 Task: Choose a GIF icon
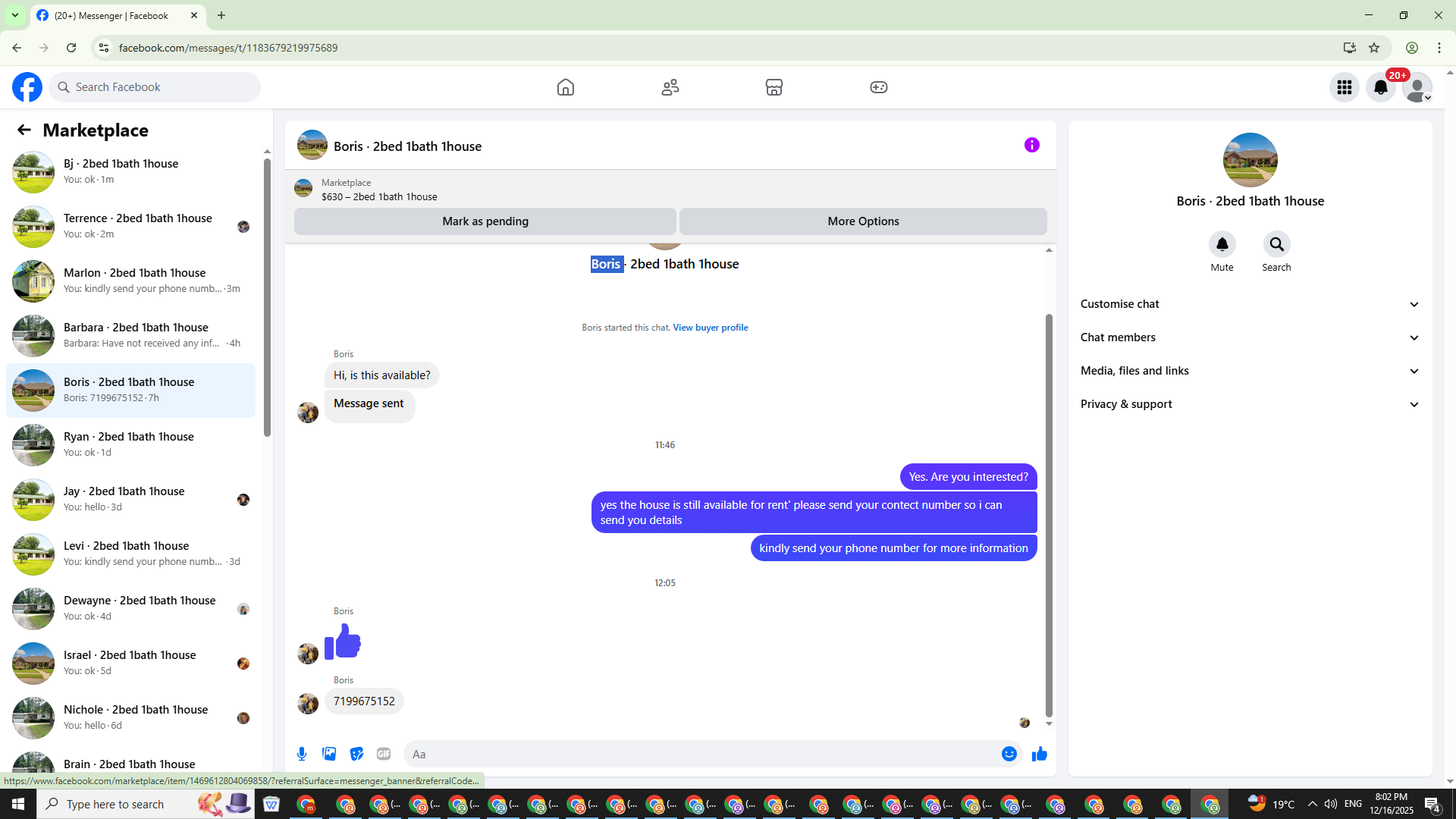point(384,754)
